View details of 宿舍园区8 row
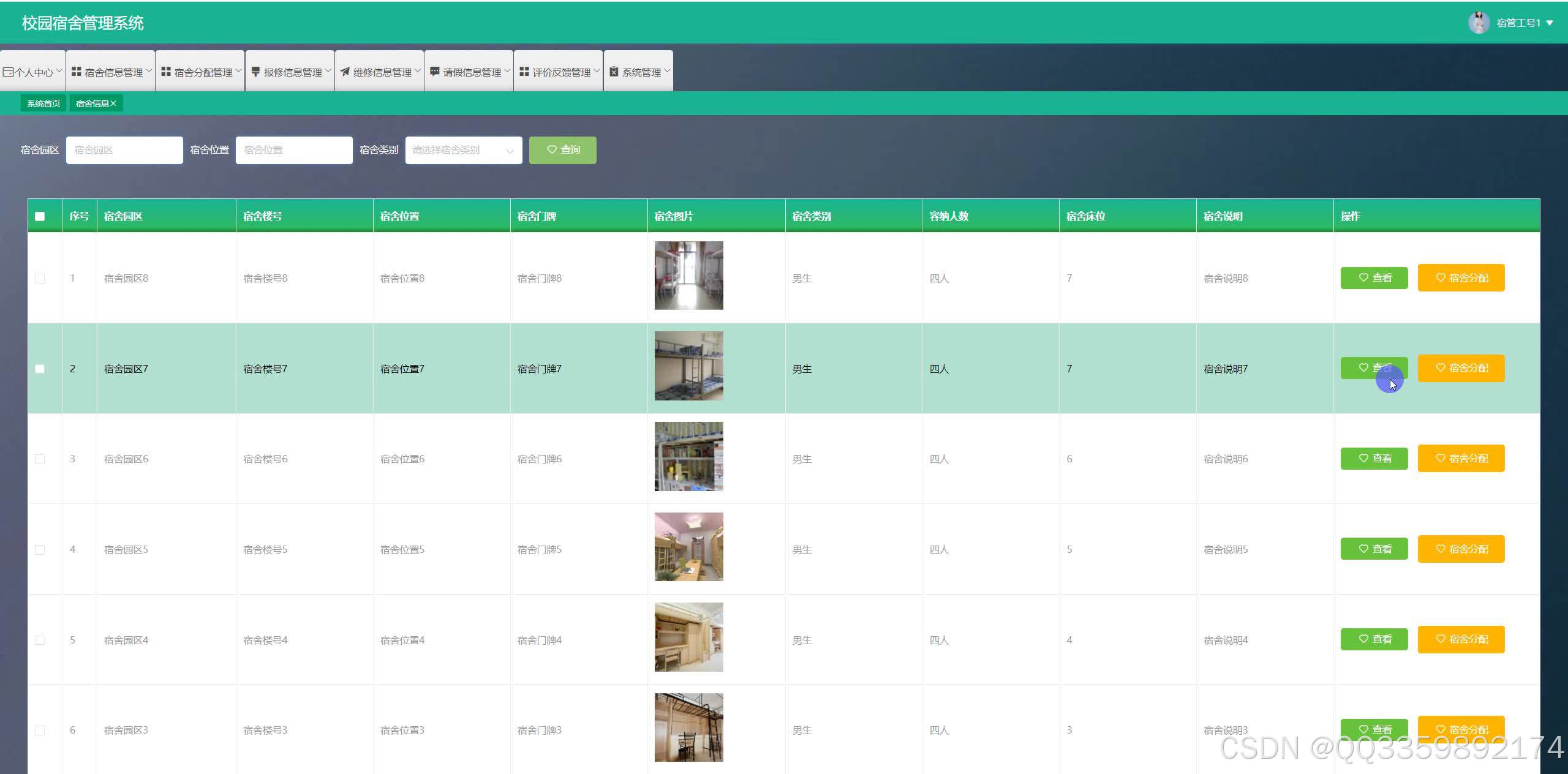Screen dimensions: 1568x774 pyautogui.click(x=1374, y=278)
